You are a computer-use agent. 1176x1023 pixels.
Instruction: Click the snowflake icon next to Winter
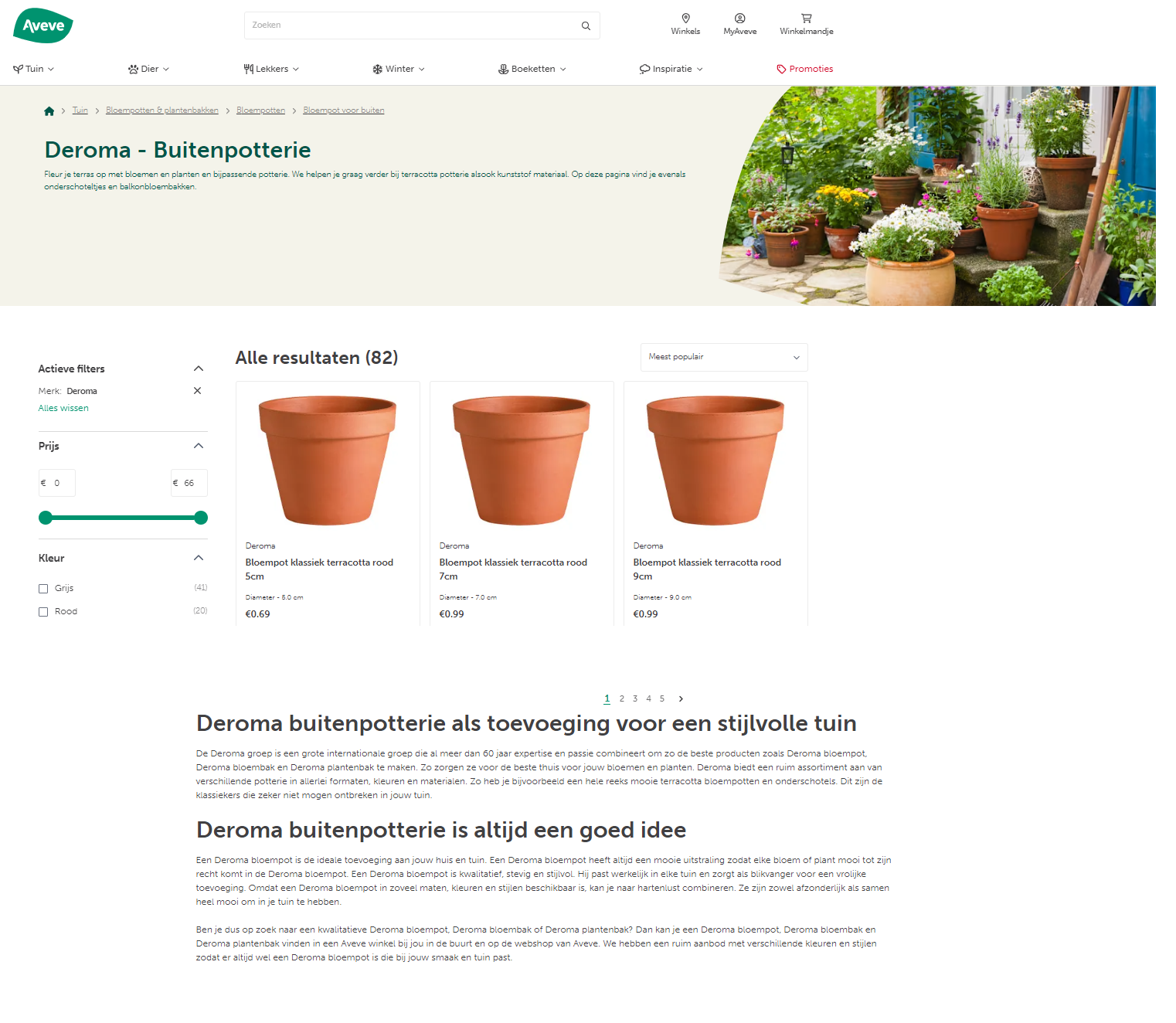click(x=377, y=68)
